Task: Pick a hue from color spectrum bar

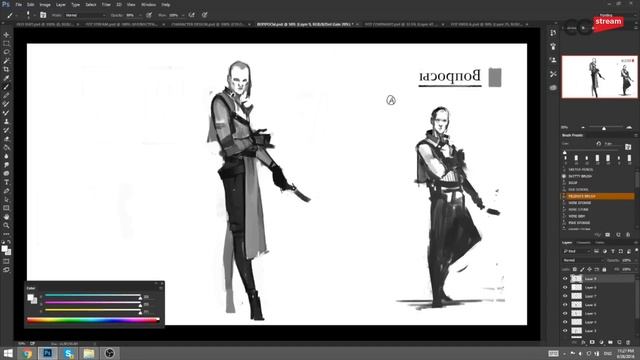Action: click(93, 320)
